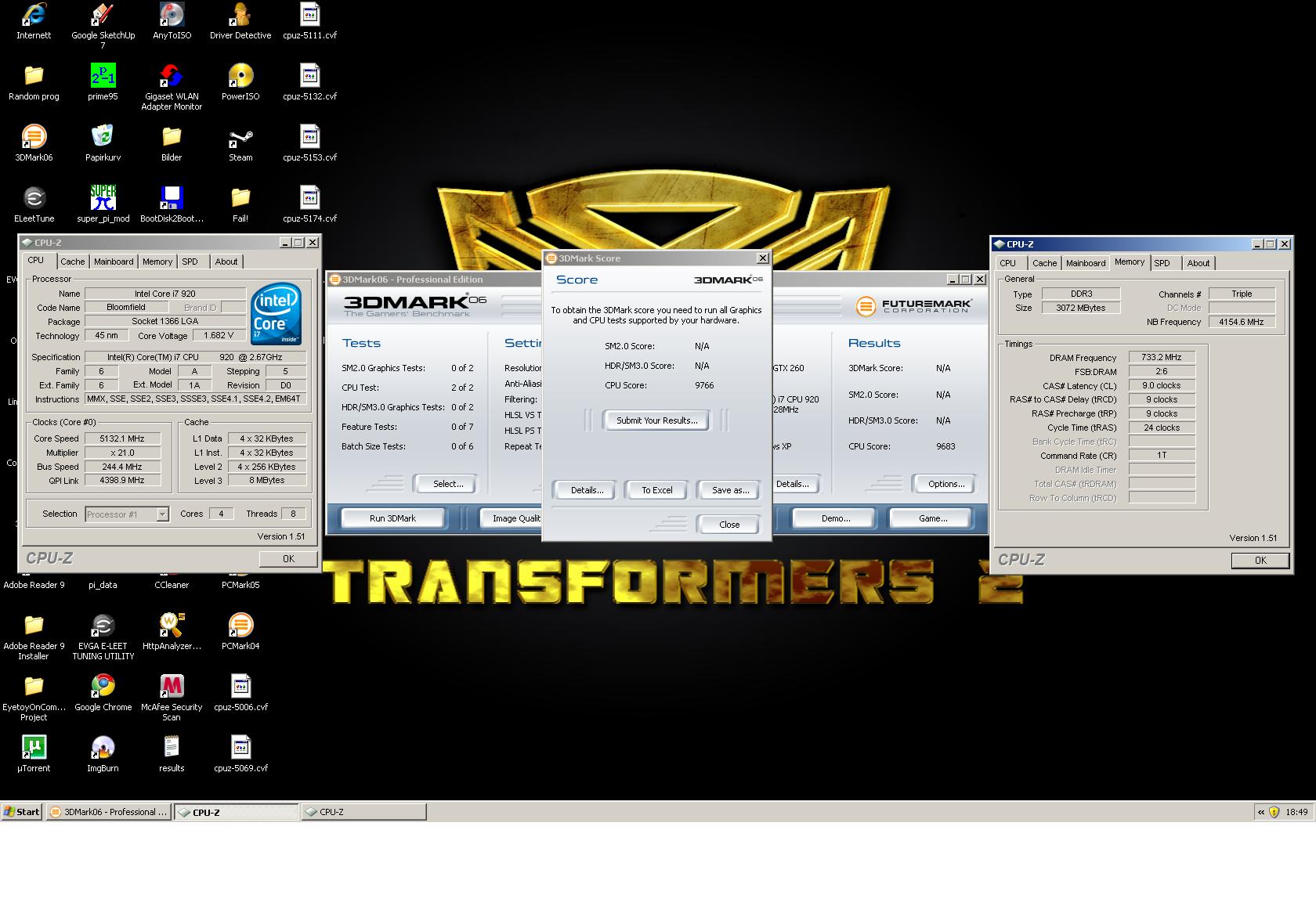Switch to CPU tab in right CPU-Z

(x=1008, y=263)
